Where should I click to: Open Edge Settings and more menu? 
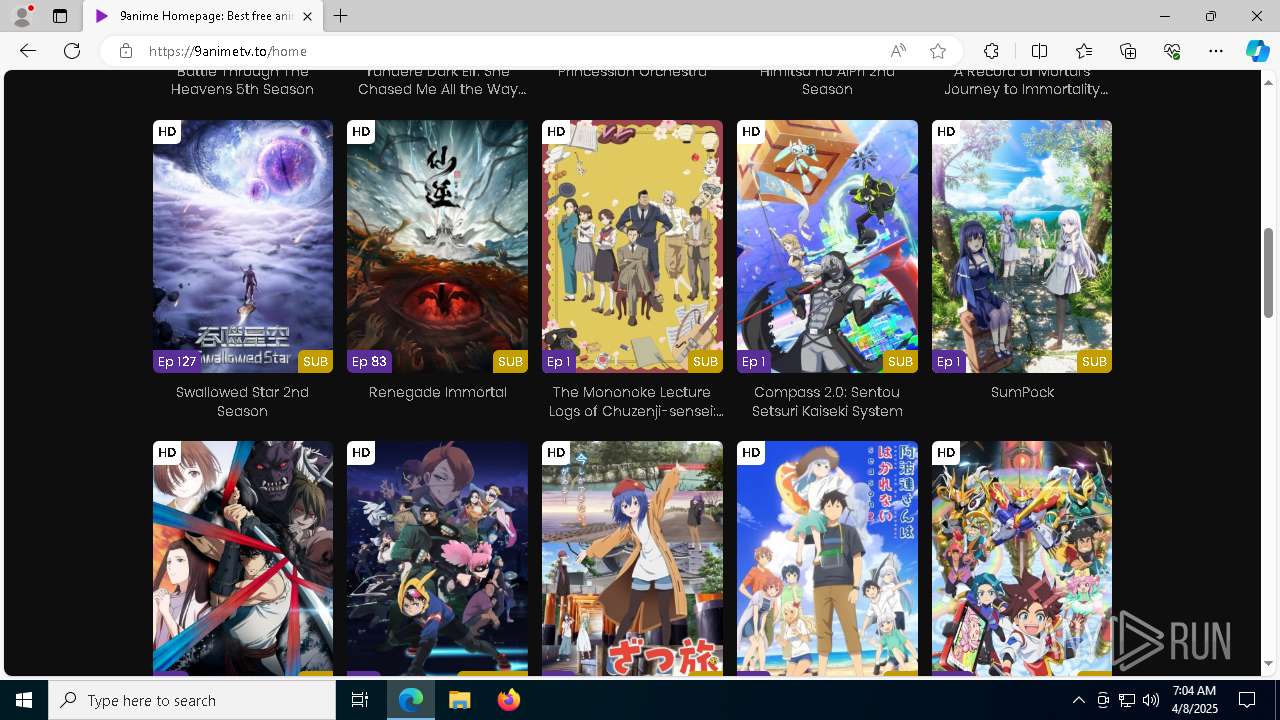pos(1216,51)
